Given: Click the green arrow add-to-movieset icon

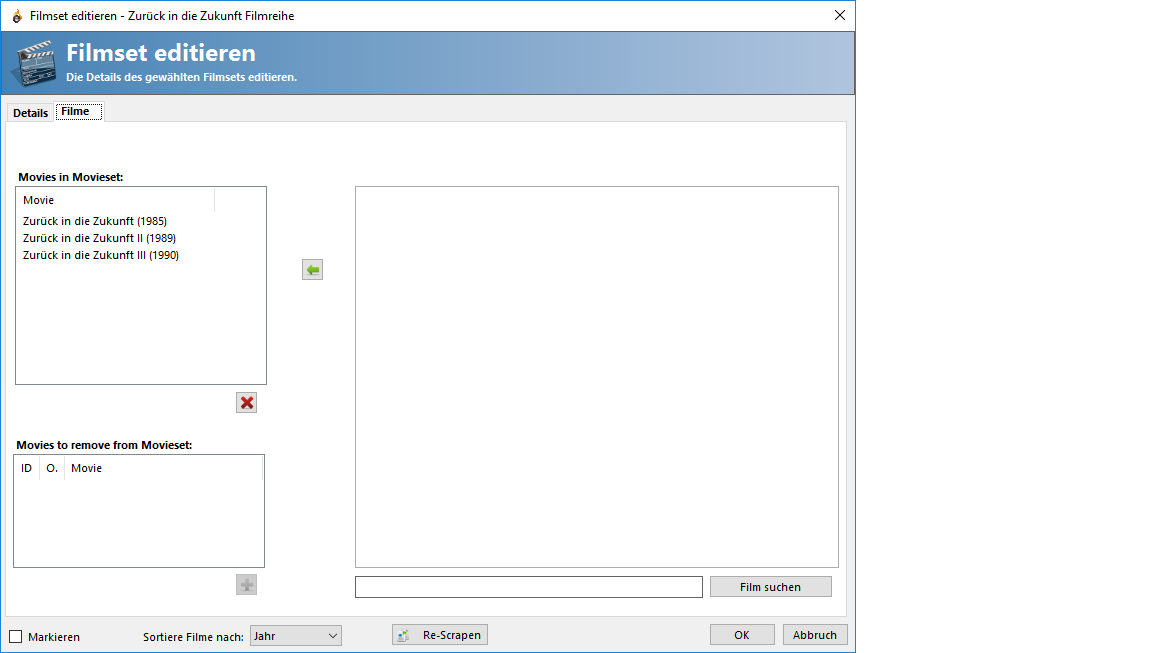Looking at the screenshot, I should coord(312,270).
